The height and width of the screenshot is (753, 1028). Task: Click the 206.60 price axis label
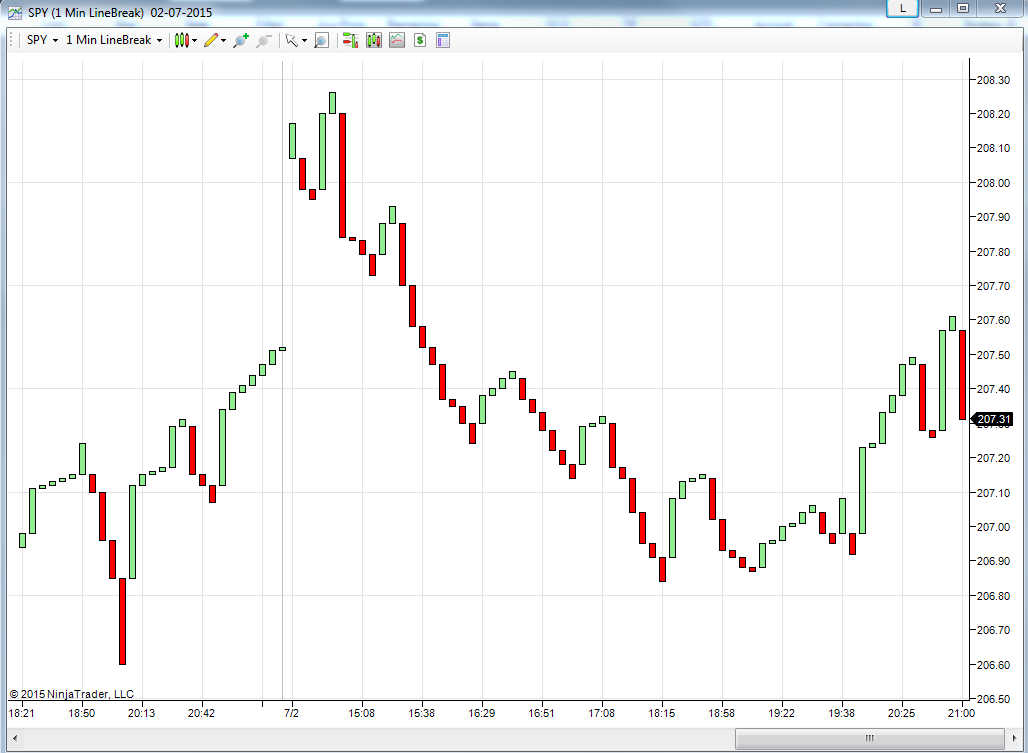point(993,665)
